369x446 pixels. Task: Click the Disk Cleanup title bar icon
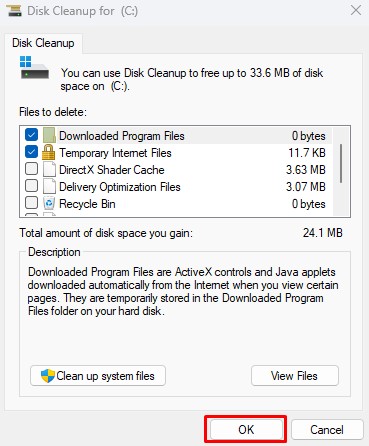pyautogui.click(x=14, y=10)
